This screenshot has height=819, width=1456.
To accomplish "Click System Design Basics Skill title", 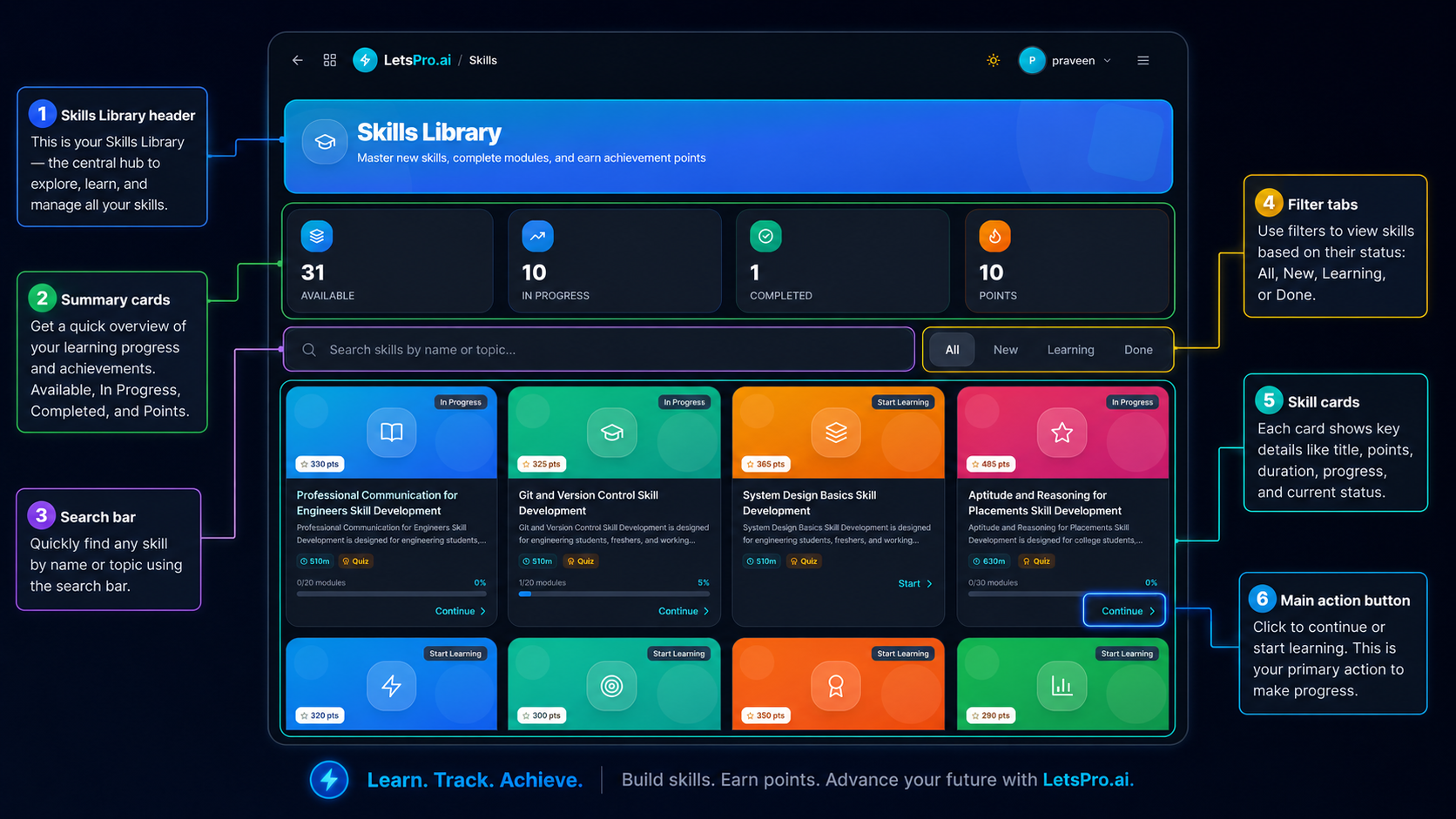I will click(x=809, y=503).
